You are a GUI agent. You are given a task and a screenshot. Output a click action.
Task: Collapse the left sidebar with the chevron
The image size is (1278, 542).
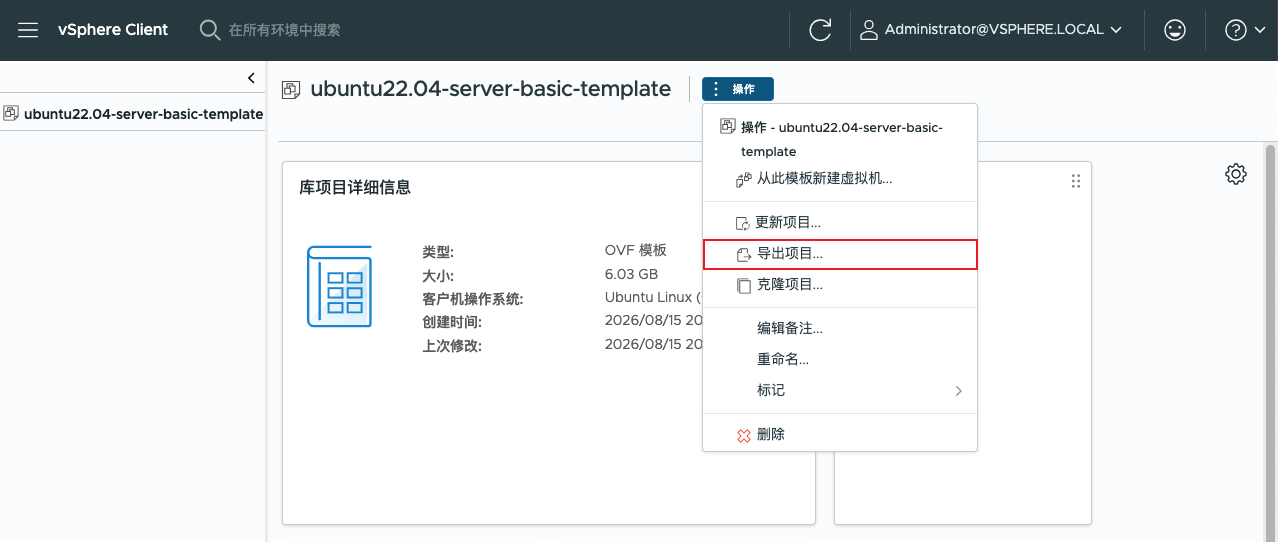pyautogui.click(x=251, y=78)
